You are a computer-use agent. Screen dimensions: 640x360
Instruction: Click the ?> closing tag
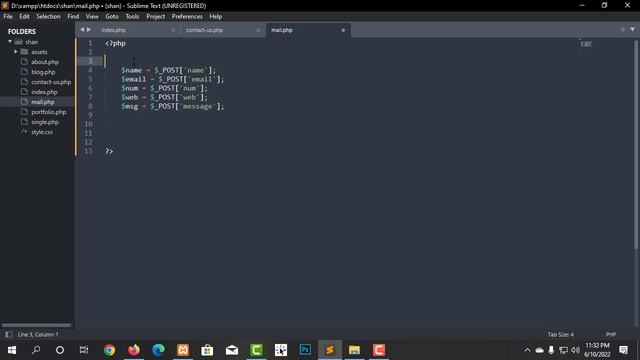pyautogui.click(x=109, y=151)
